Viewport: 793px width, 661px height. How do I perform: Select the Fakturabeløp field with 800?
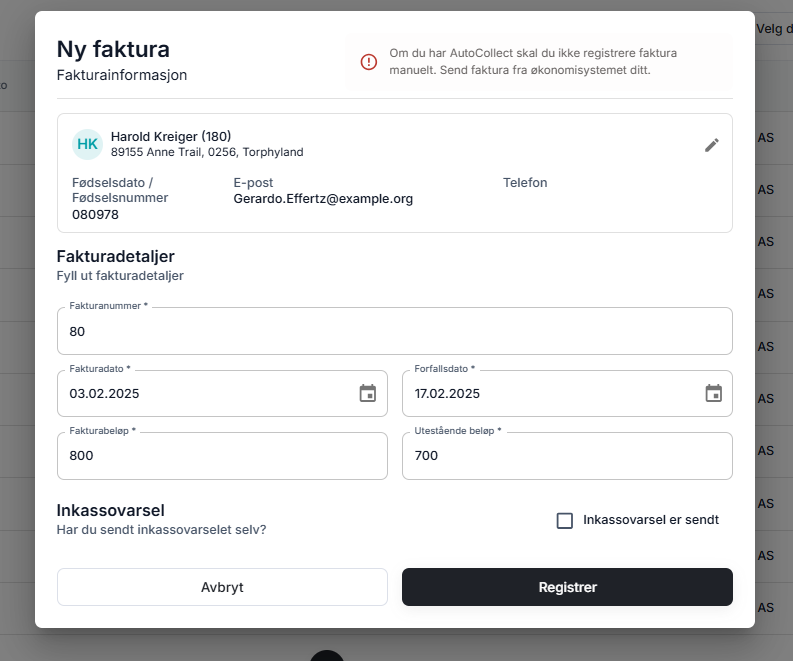click(x=222, y=456)
